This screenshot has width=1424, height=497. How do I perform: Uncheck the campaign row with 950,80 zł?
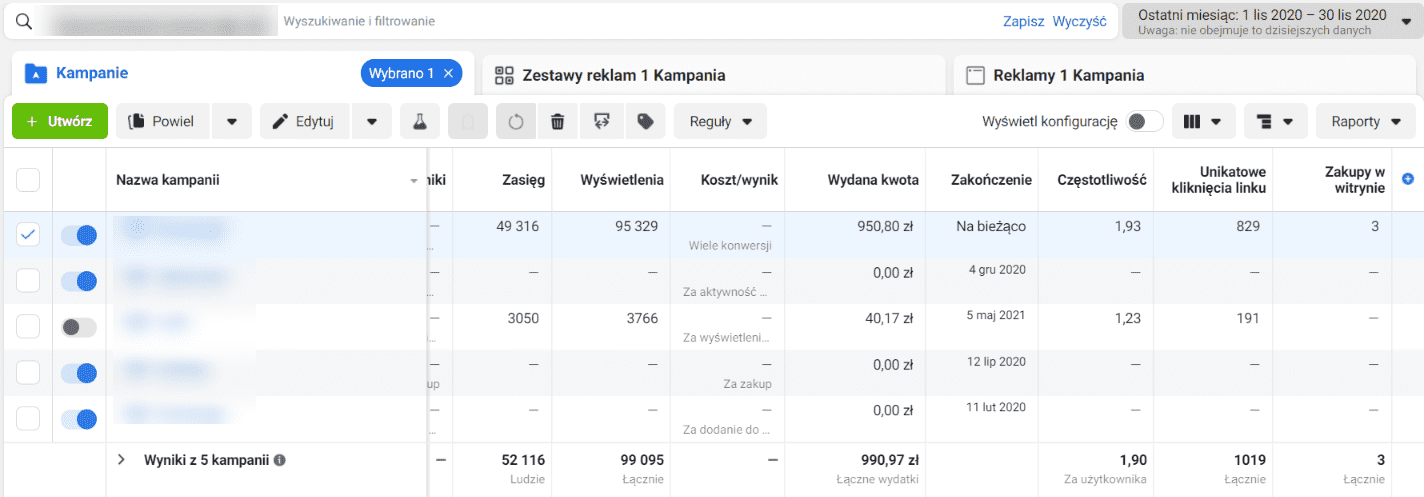coord(28,235)
